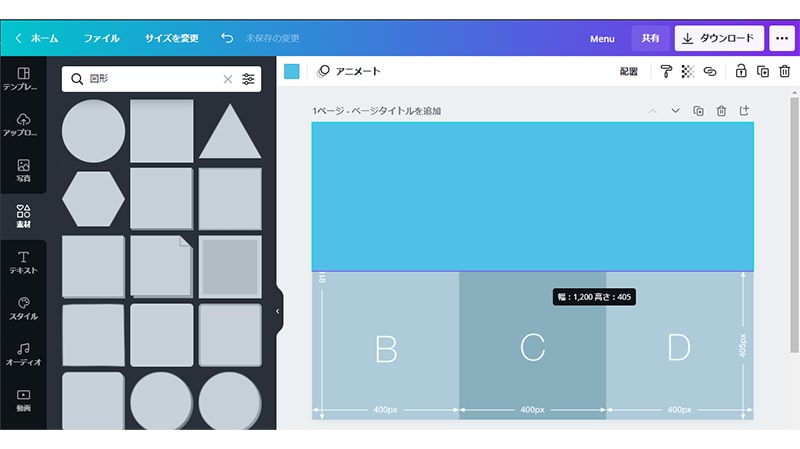Click the copy style paint roller icon
The image size is (800, 449).
666,71
